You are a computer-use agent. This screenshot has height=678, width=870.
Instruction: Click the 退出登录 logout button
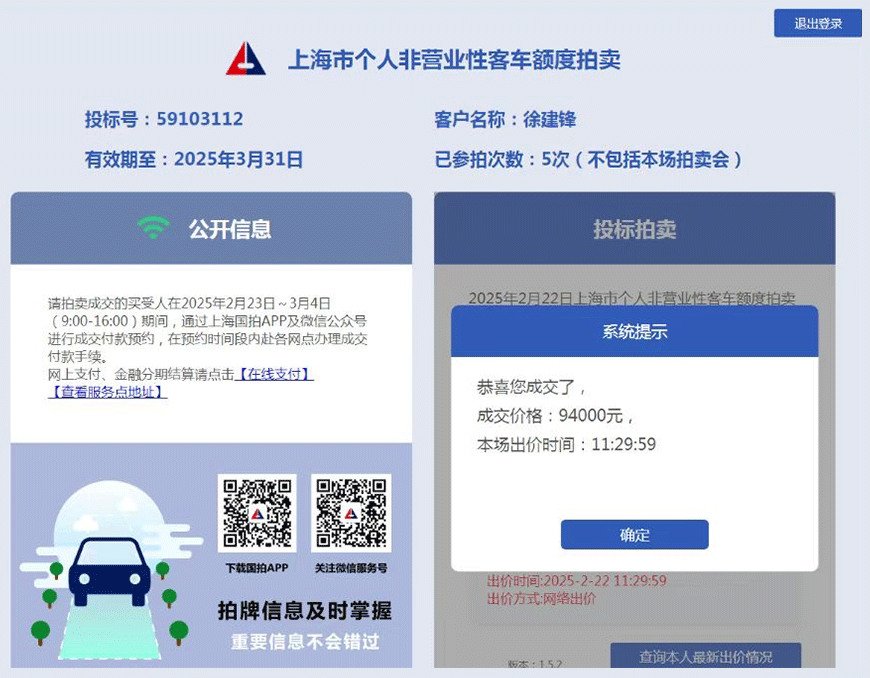pyautogui.click(x=818, y=23)
